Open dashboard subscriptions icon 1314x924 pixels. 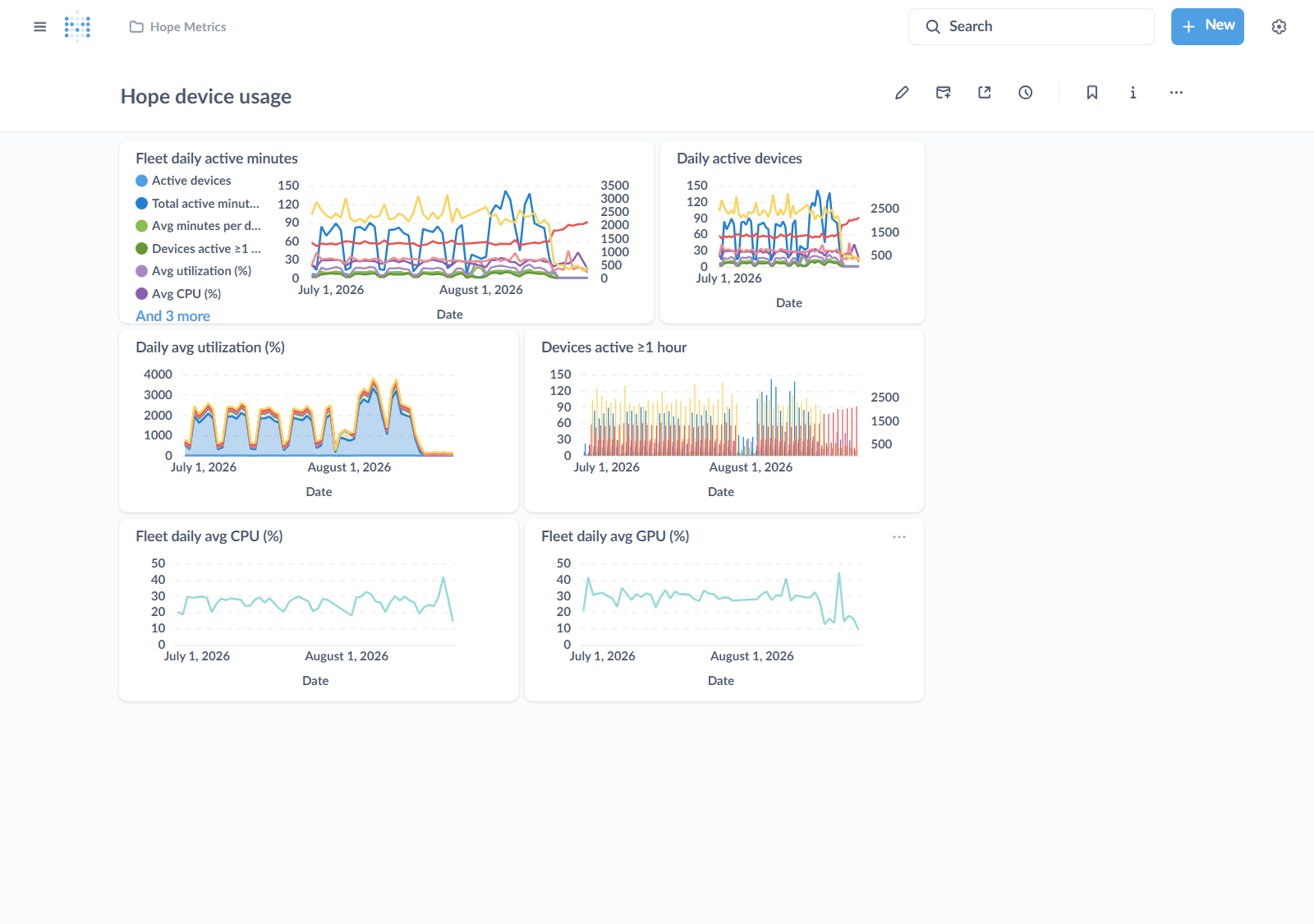pos(943,93)
